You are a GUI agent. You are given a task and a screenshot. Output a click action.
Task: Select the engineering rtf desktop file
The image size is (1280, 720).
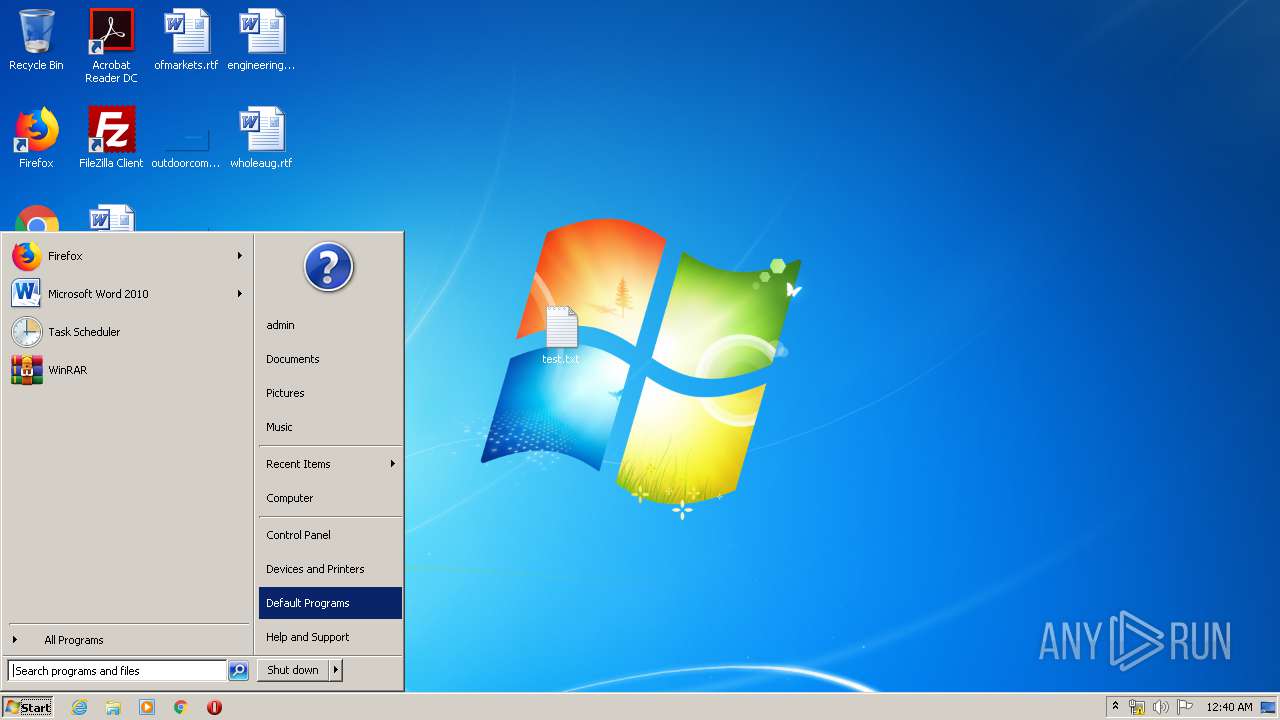click(261, 41)
